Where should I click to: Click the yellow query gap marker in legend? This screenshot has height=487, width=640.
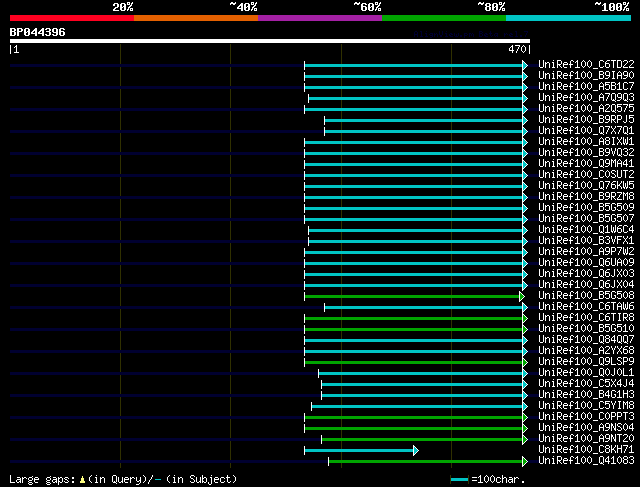pos(82,480)
